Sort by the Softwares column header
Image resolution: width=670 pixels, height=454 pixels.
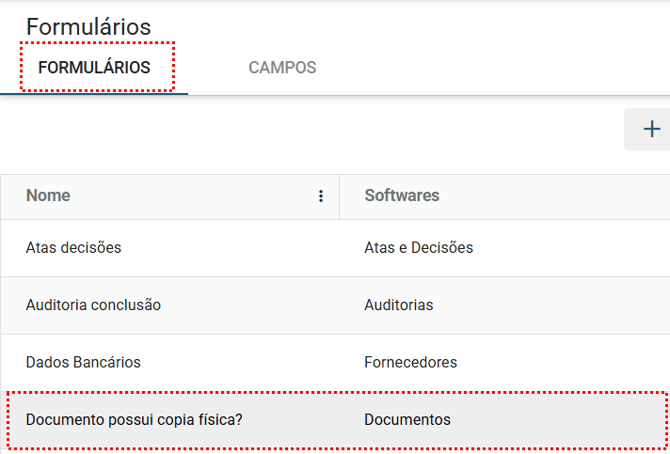click(401, 196)
